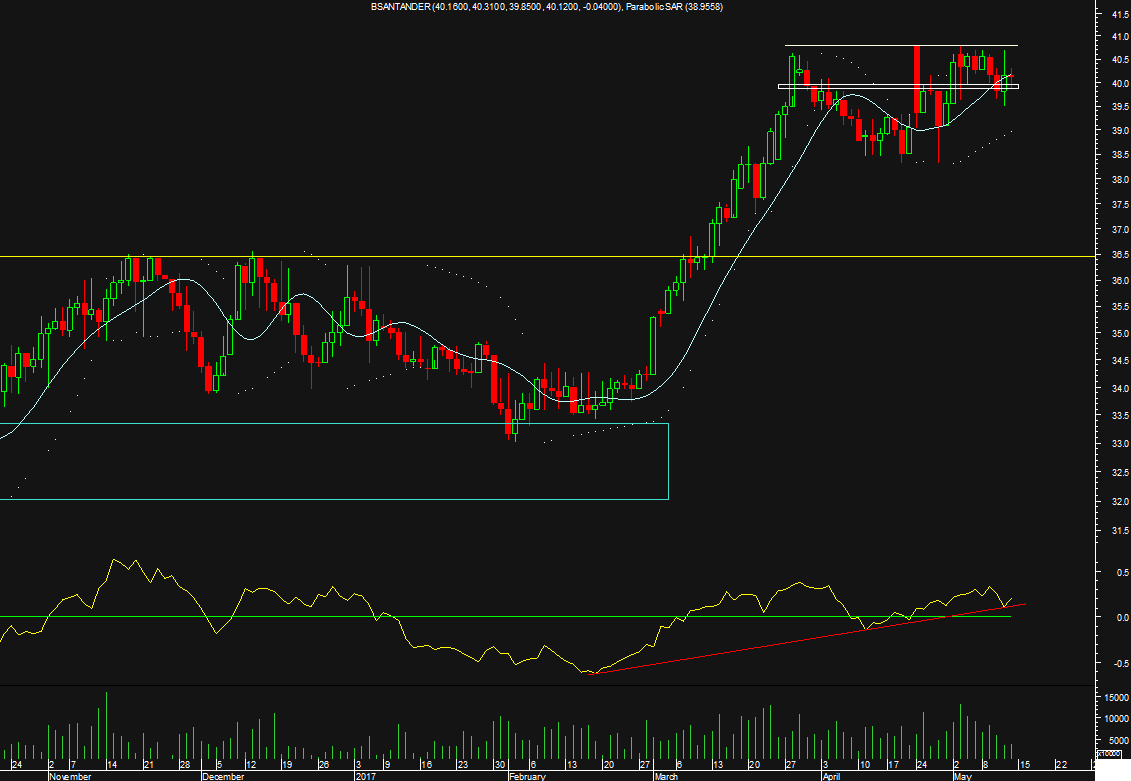1131x781 pixels.
Task: Select the green zero line of the oscillator
Action: coord(505,617)
